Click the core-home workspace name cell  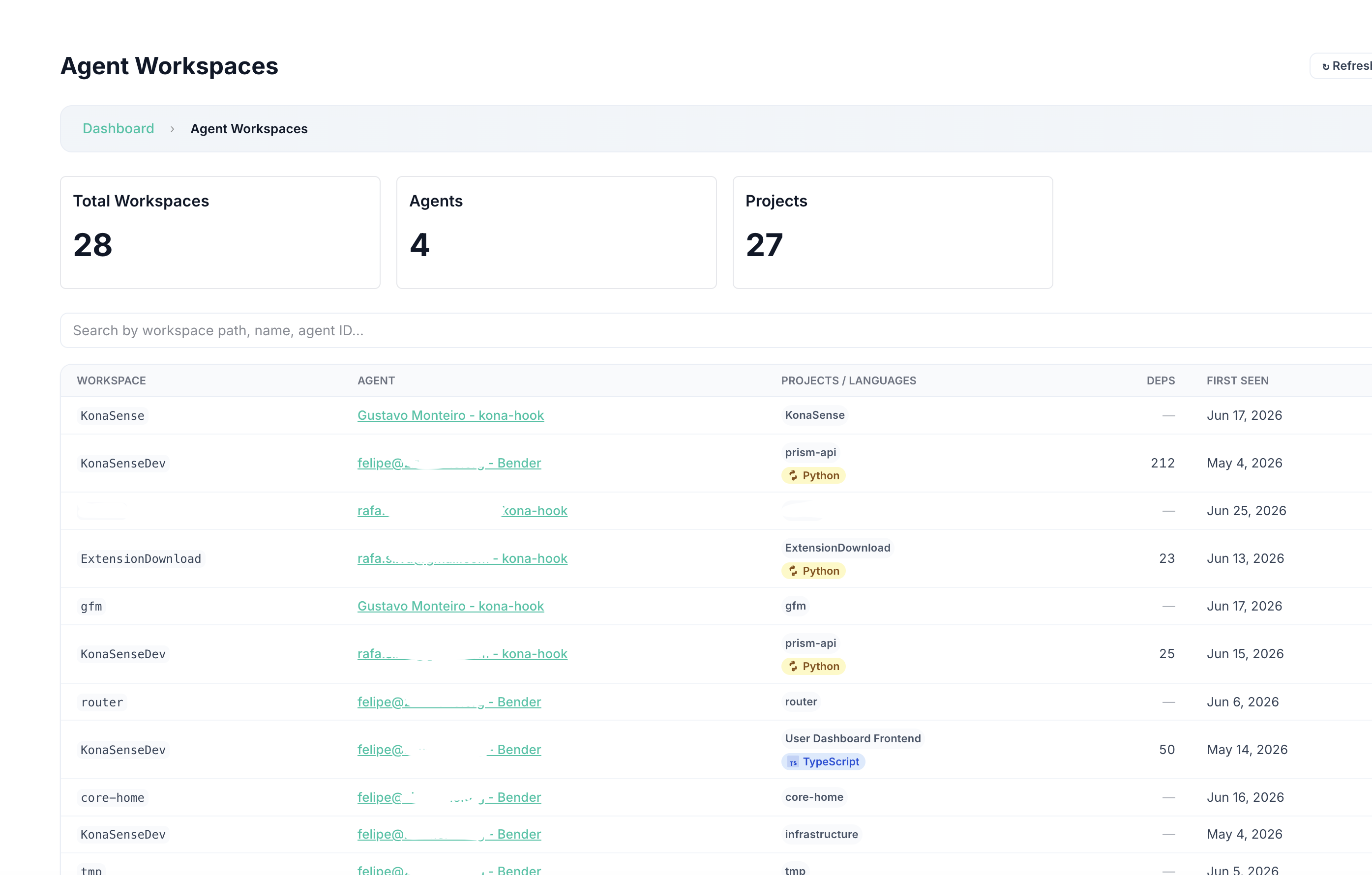click(112, 798)
